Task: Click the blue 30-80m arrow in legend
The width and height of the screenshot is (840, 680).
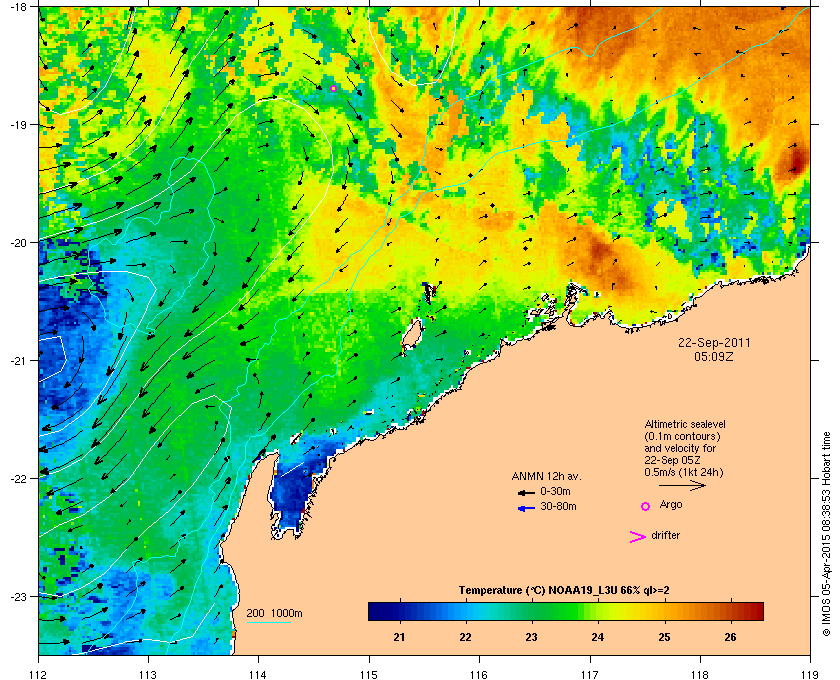Action: click(527, 508)
